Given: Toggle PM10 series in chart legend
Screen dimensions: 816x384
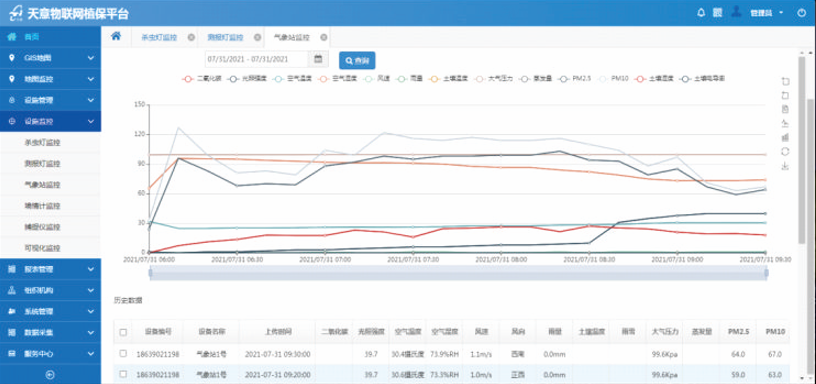Looking at the screenshot, I should click(x=613, y=79).
